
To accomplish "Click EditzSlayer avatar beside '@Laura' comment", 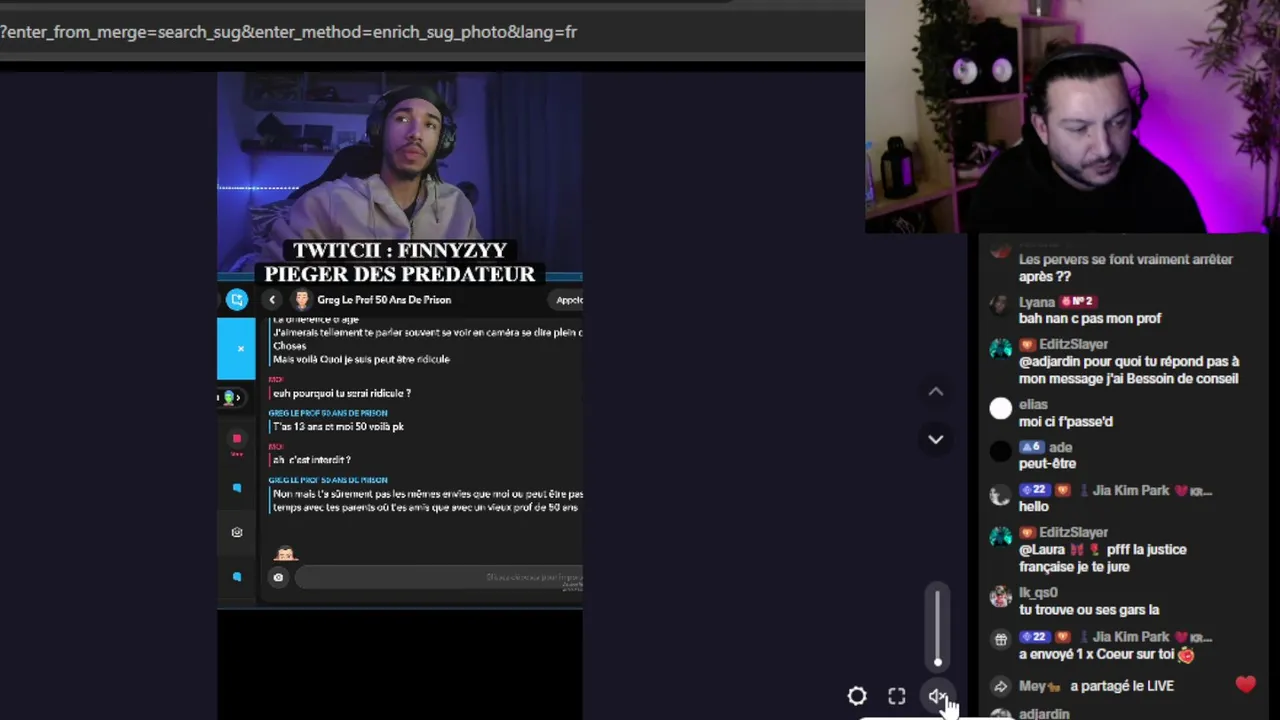I will tap(1001, 537).
